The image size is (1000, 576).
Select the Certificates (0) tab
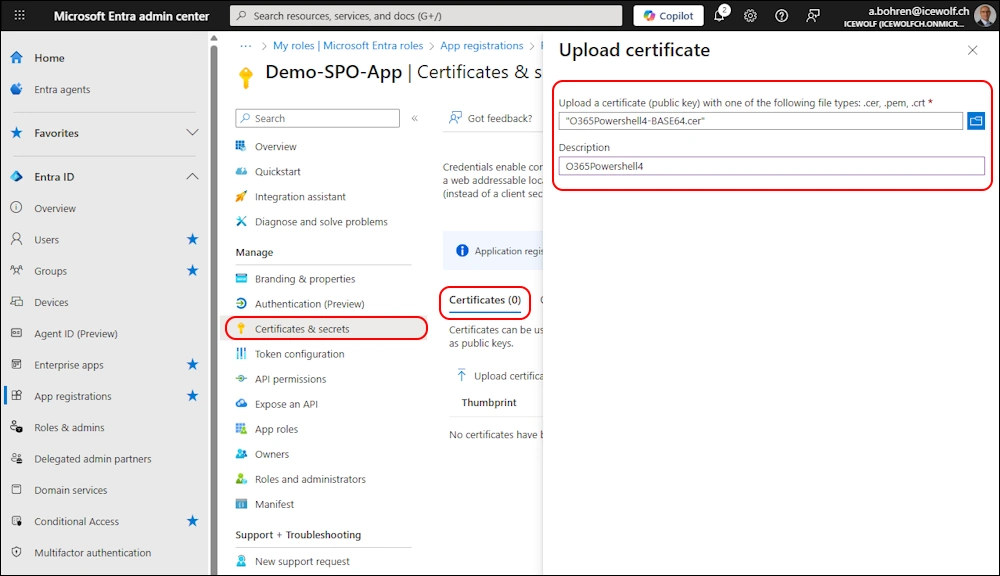(485, 300)
